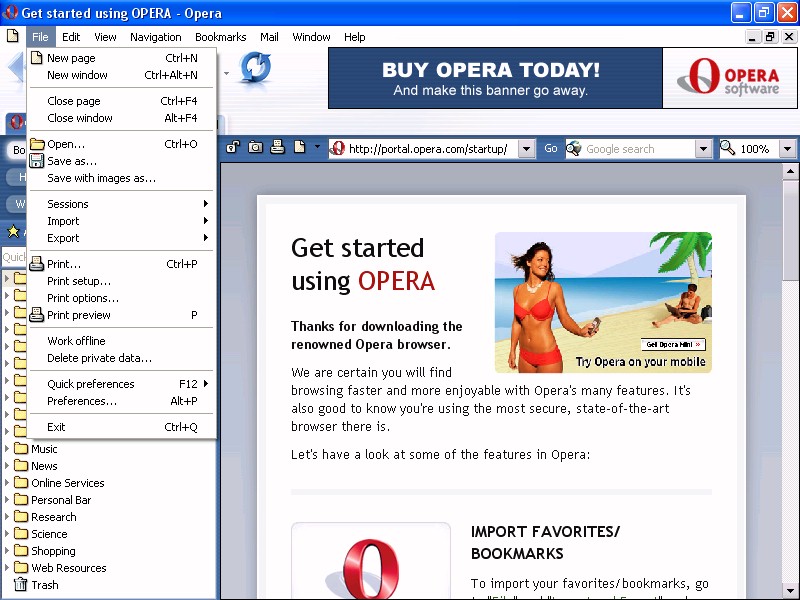Screen dimensions: 800x600
Task: Expand the Research folder arrow
Action: point(7,516)
